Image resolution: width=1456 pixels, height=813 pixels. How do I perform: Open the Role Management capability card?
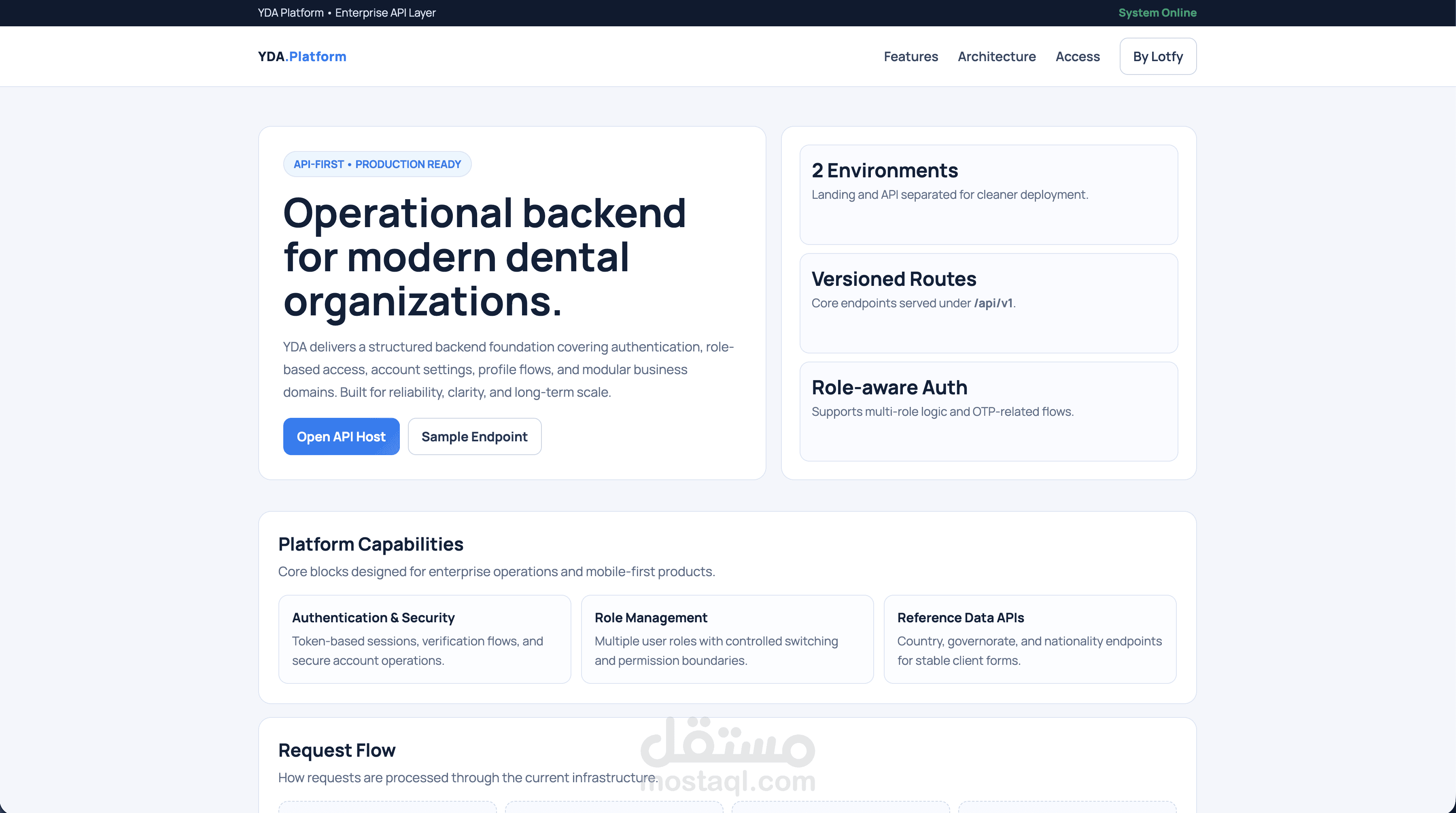(727, 639)
